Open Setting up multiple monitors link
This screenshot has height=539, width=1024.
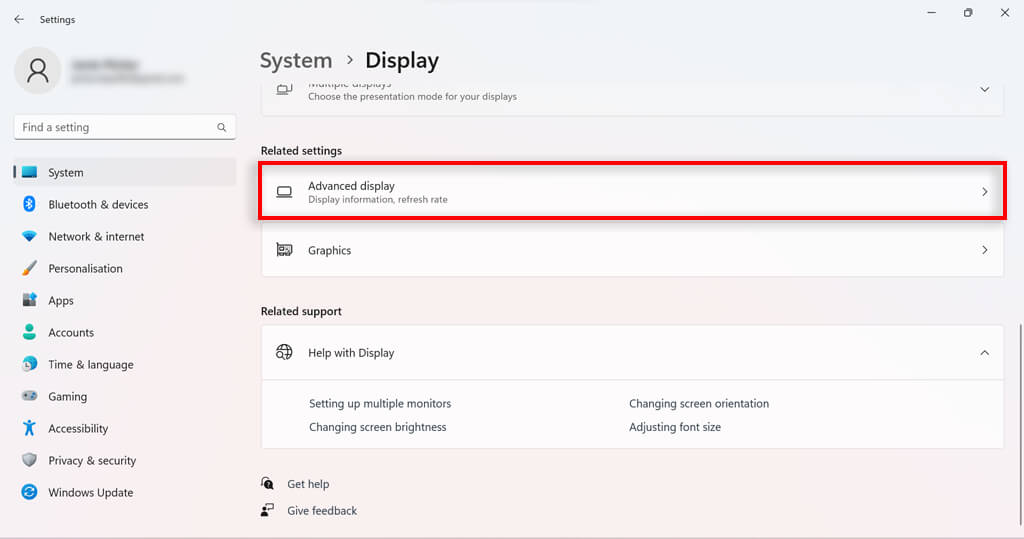click(380, 403)
